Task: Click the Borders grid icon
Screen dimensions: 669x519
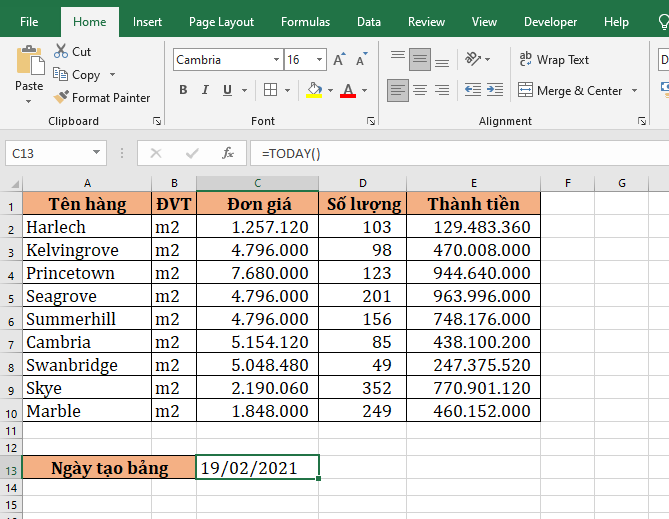Action: [270, 91]
